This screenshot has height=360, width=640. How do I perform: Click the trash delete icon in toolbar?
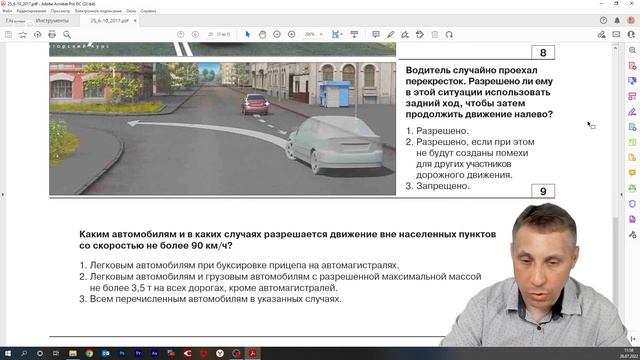click(435, 35)
